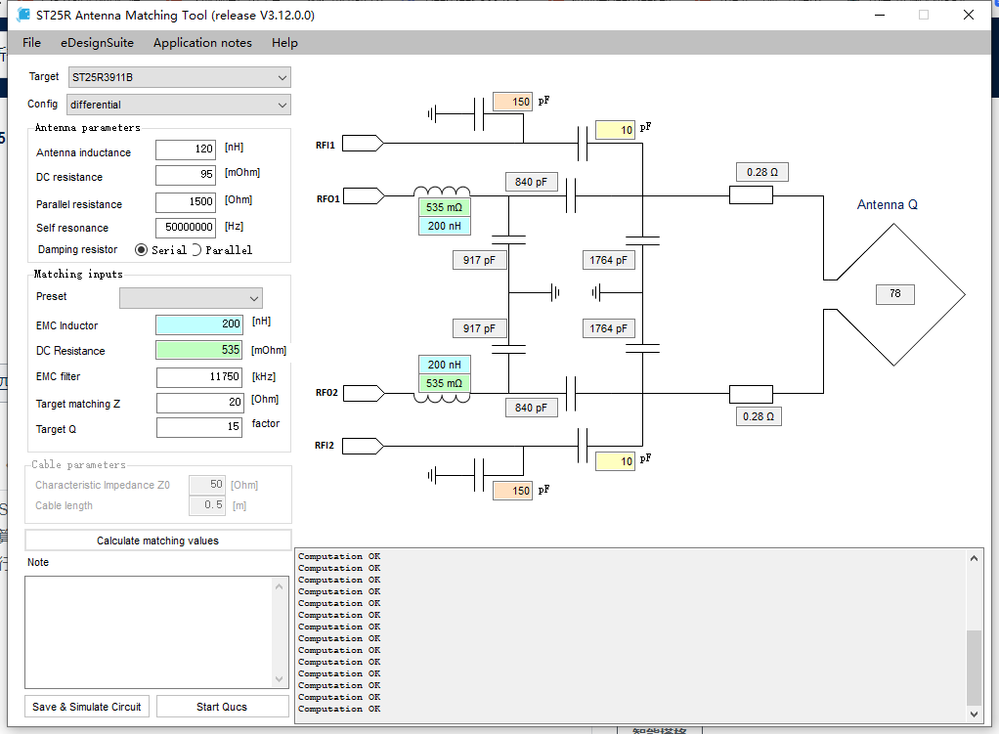Image resolution: width=999 pixels, height=734 pixels.
Task: Expand the Config differential dropdown
Action: tap(178, 105)
